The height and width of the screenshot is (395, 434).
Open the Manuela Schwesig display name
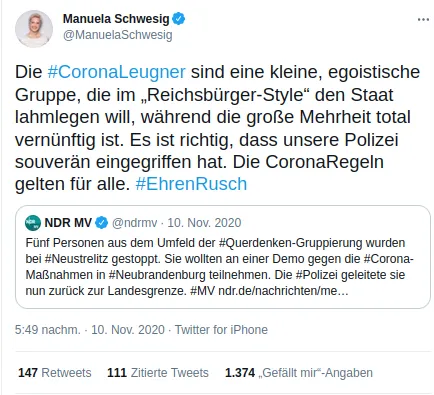(116, 19)
